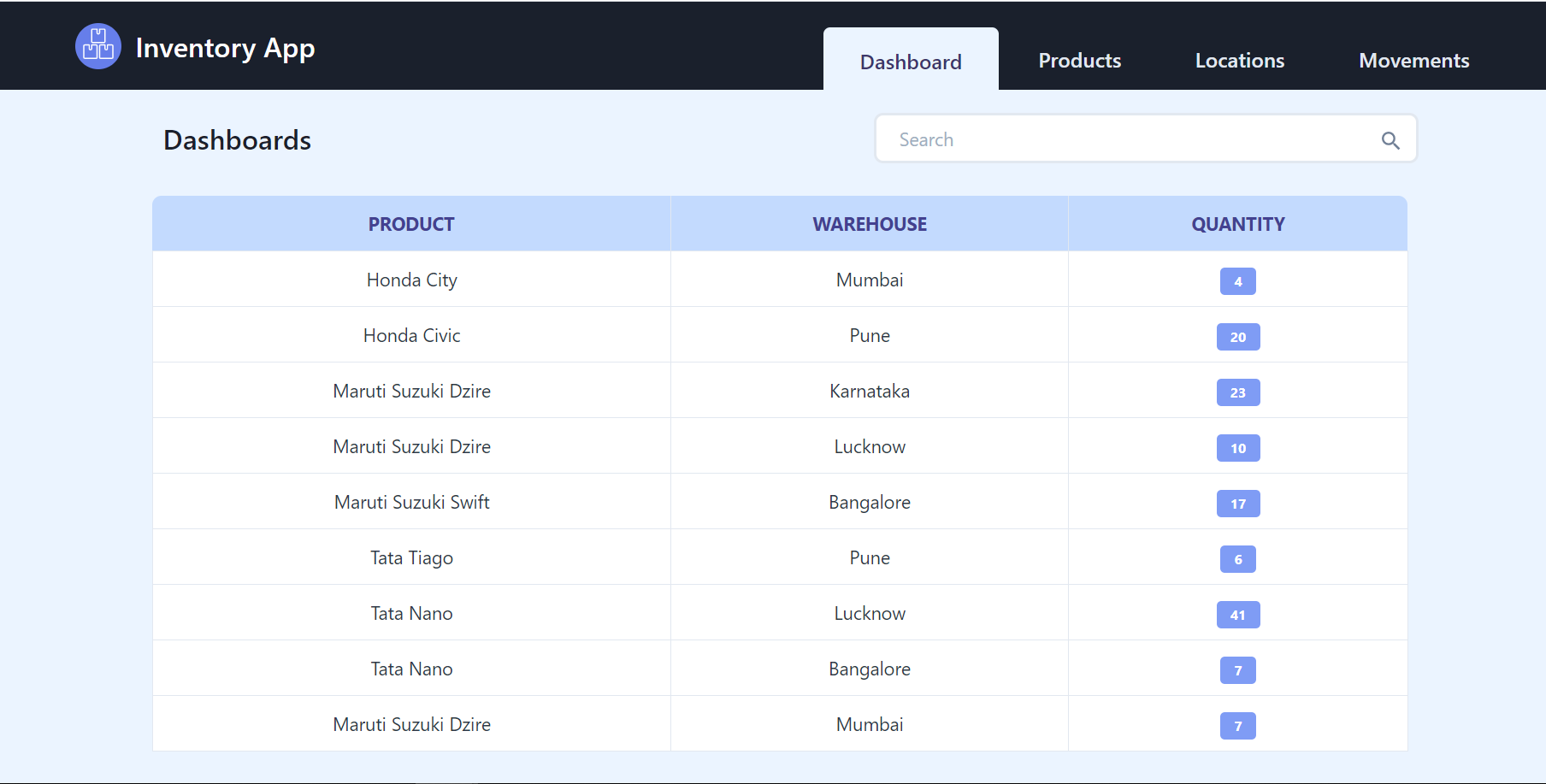Click Tata Nano in the Lucknow row
The height and width of the screenshot is (784, 1546).
(411, 613)
